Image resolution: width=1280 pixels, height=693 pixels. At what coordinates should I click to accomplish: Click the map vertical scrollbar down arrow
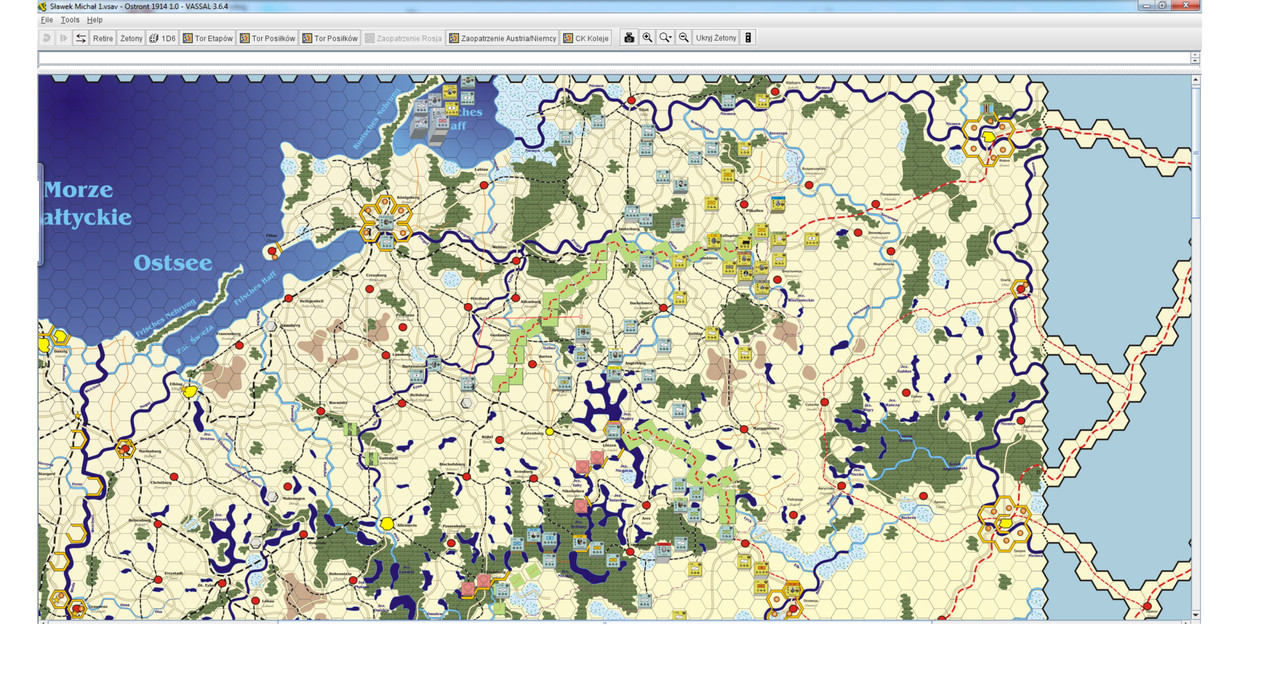[1196, 614]
